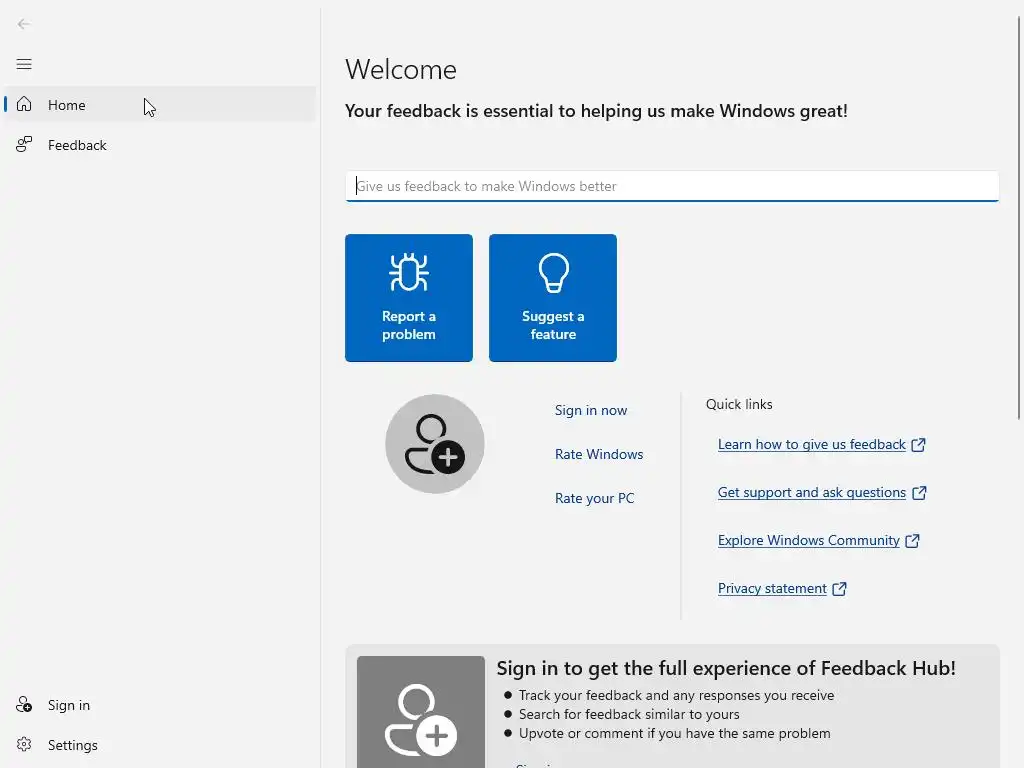This screenshot has width=1024, height=768.
Task: Open Feedback in the navigation pane
Action: [x=160, y=144]
